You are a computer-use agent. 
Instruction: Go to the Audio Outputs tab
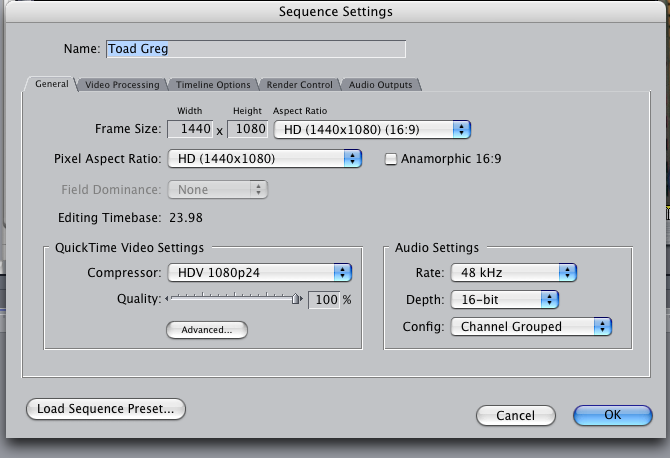[380, 85]
